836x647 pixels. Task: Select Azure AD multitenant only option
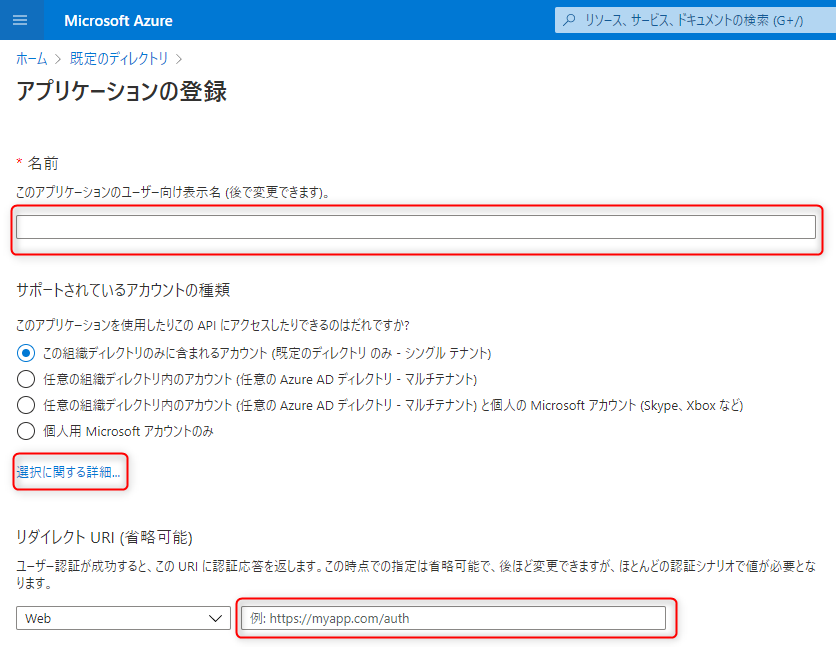(x=26, y=379)
